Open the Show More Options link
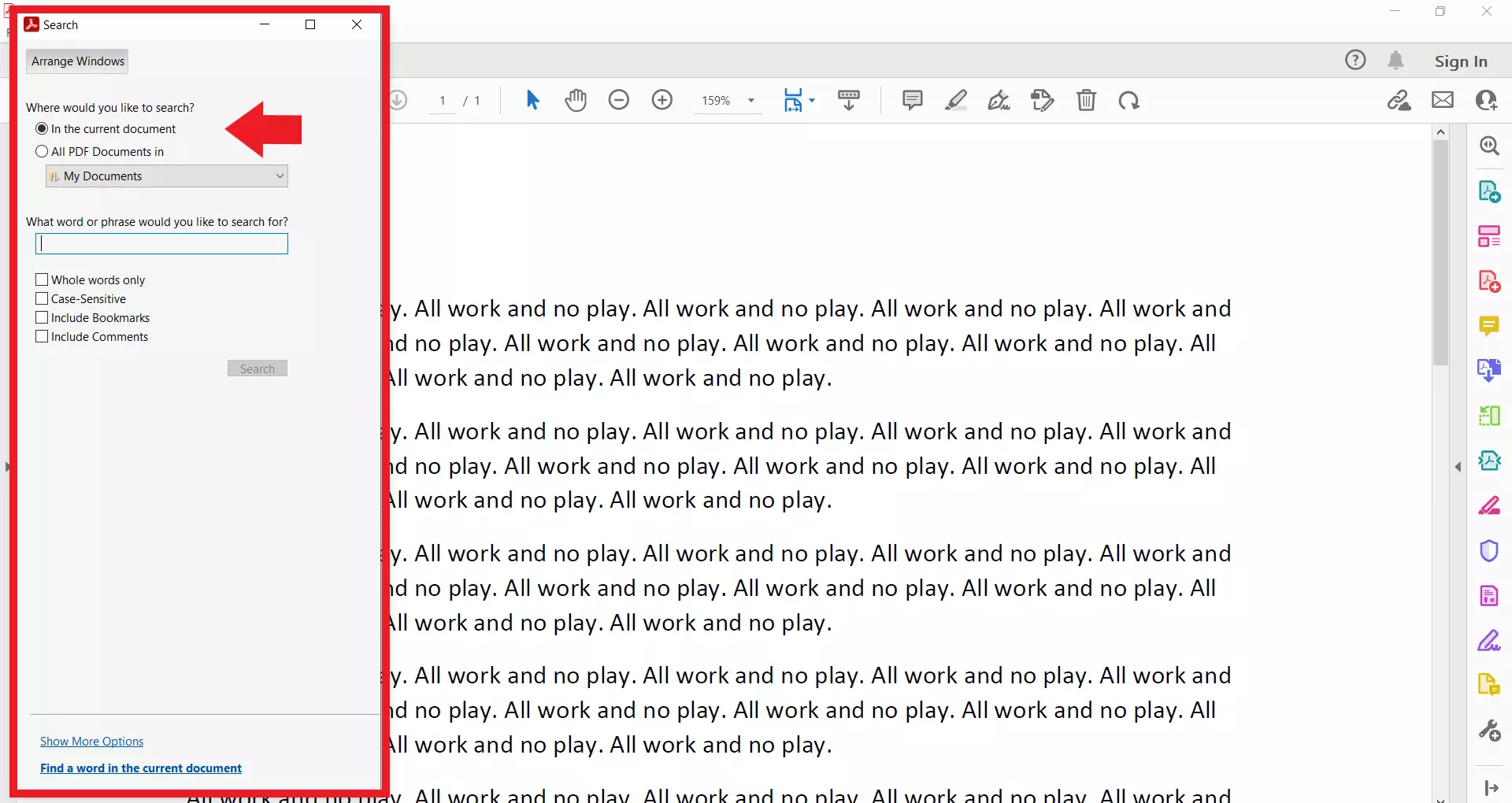The image size is (1512, 803). [92, 742]
